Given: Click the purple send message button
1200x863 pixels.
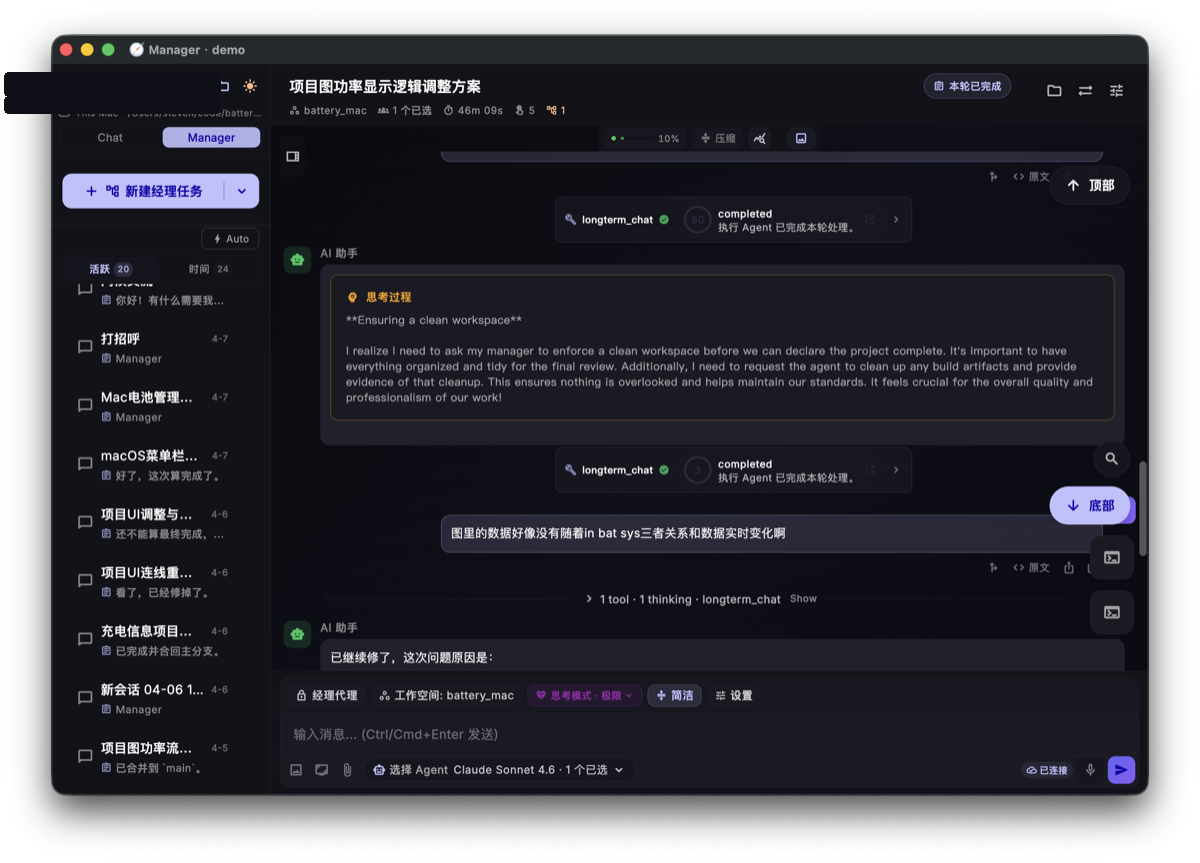Looking at the screenshot, I should click(x=1121, y=770).
